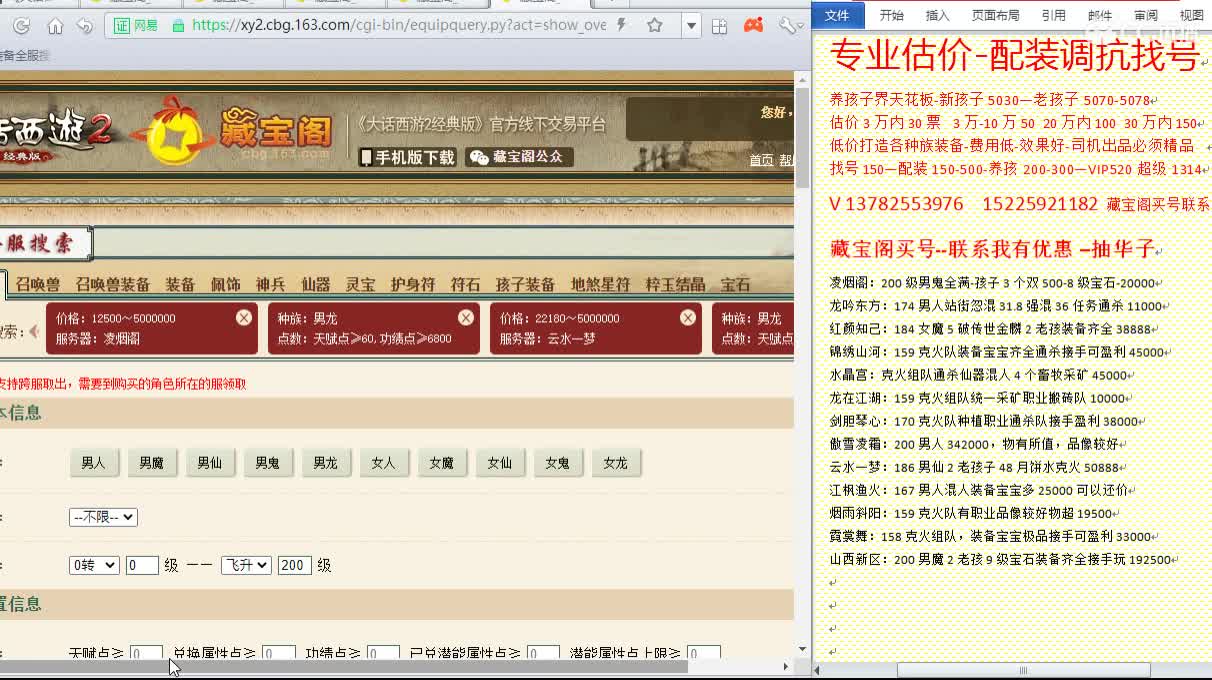This screenshot has width=1212, height=680.
Task: Open the 神兵 tab
Action: pyautogui.click(x=270, y=284)
